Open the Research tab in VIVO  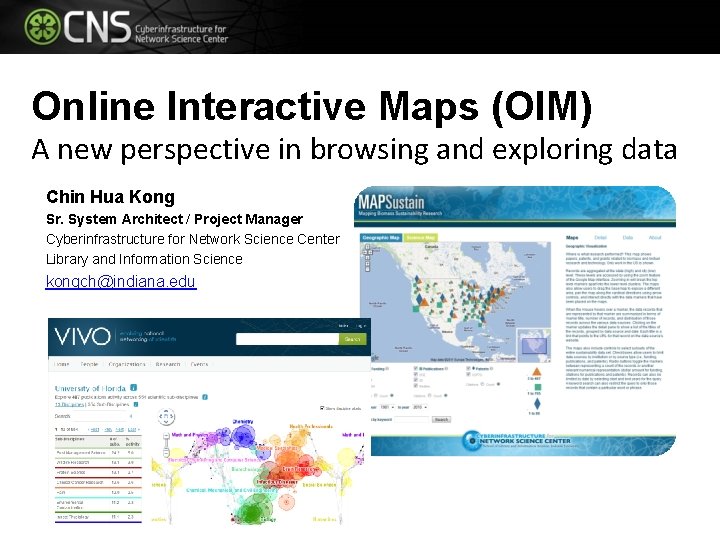click(168, 364)
